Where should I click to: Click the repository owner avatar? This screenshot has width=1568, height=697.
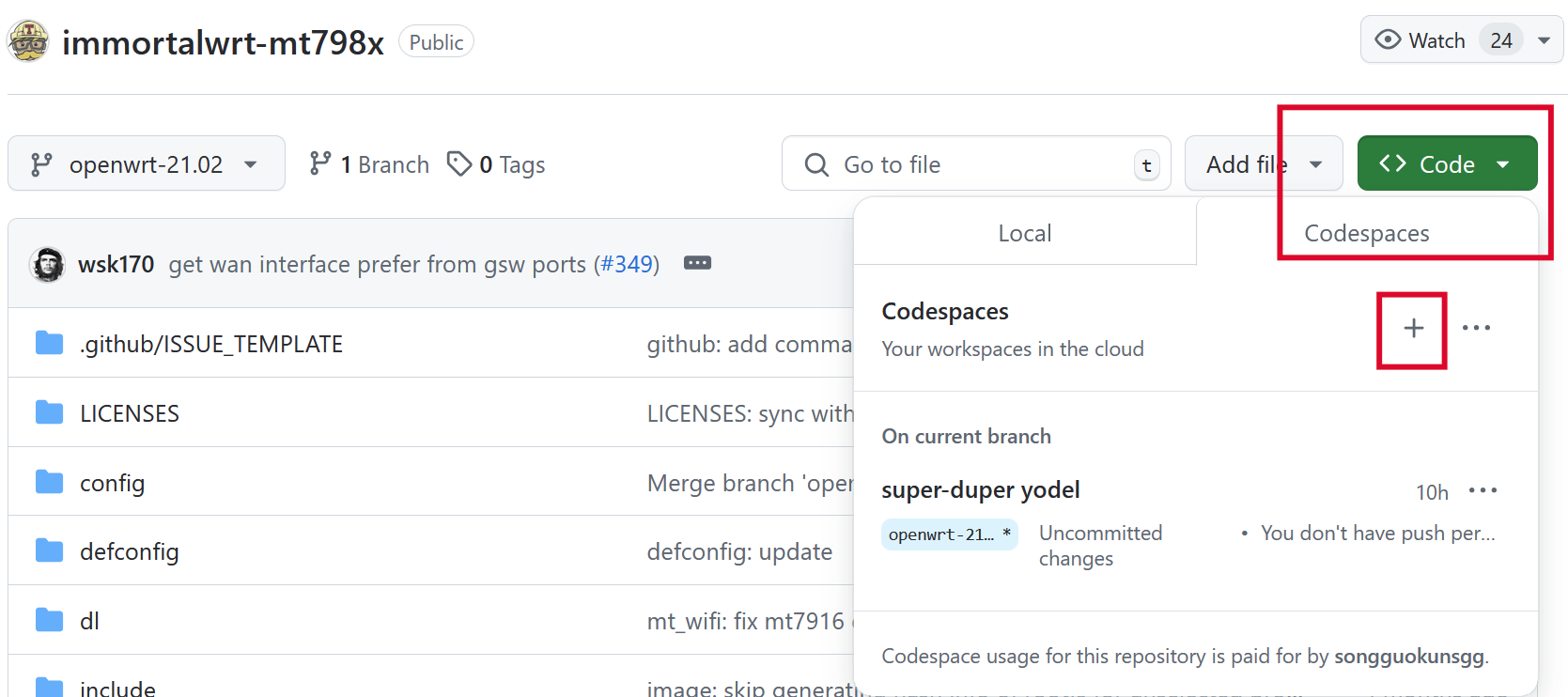click(28, 42)
